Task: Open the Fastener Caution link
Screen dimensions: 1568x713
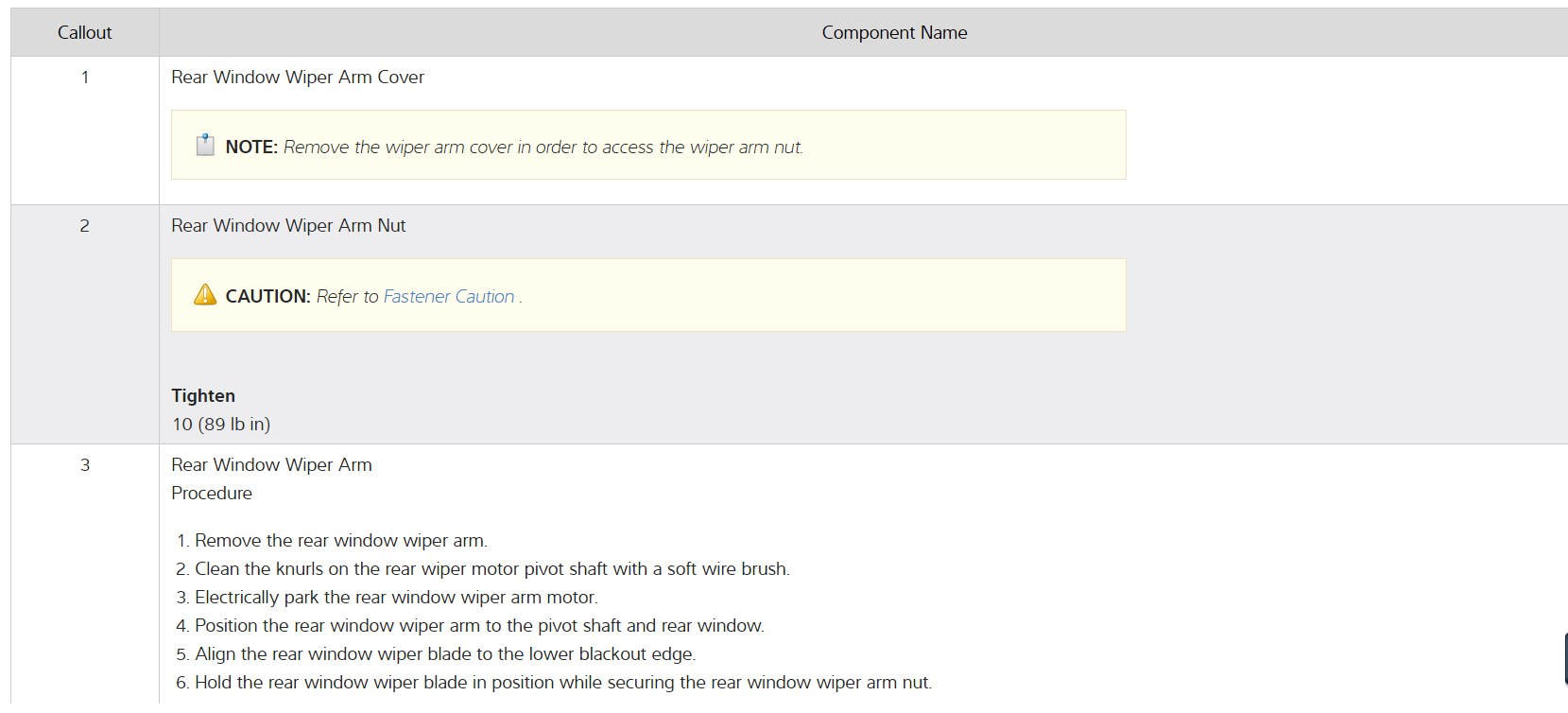Action: click(449, 297)
